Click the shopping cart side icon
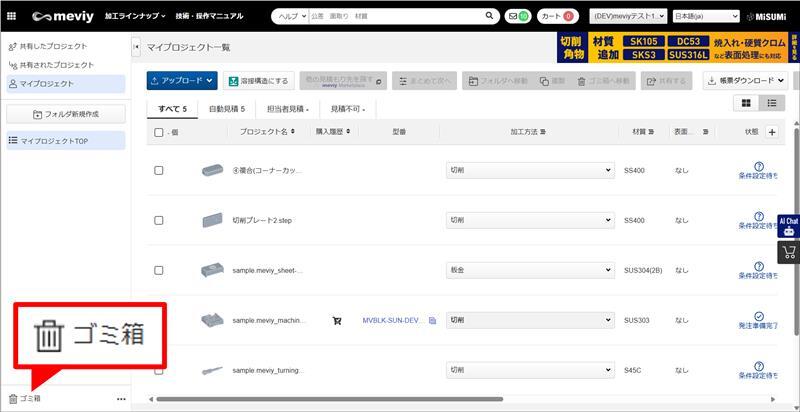The image size is (800, 412). pyautogui.click(x=788, y=252)
